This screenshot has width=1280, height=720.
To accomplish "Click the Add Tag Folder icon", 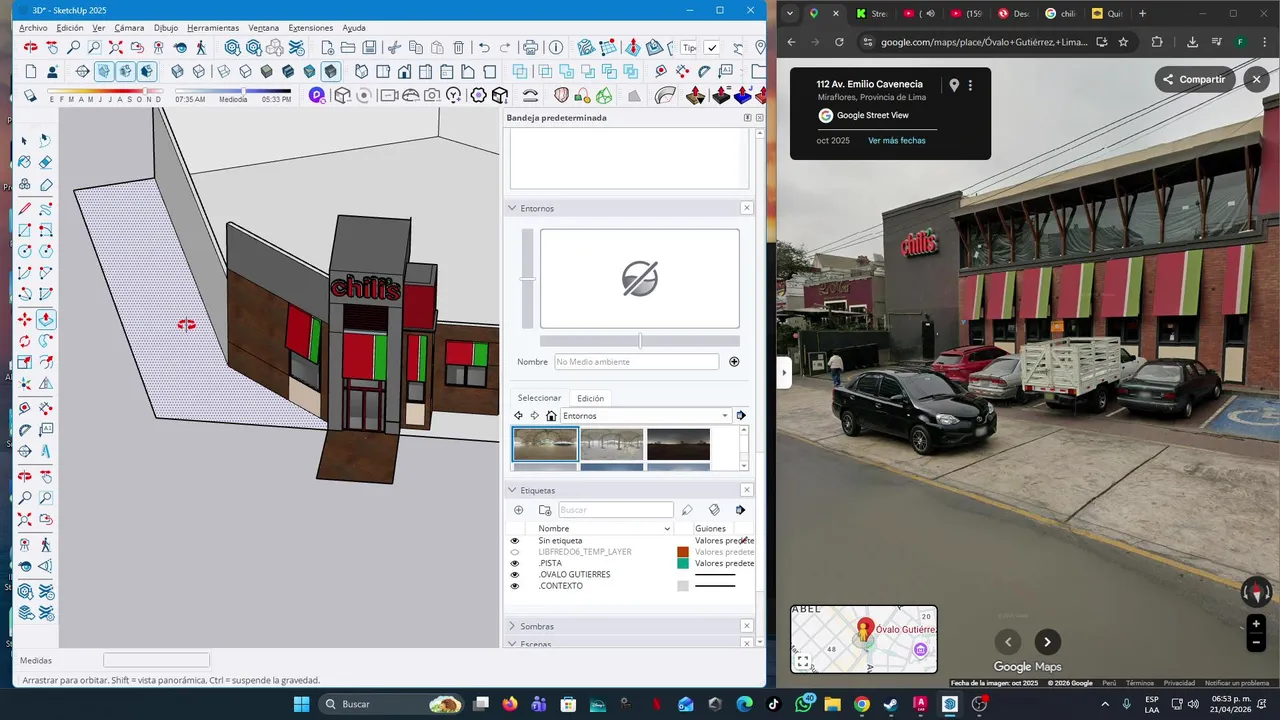I will tap(545, 510).
